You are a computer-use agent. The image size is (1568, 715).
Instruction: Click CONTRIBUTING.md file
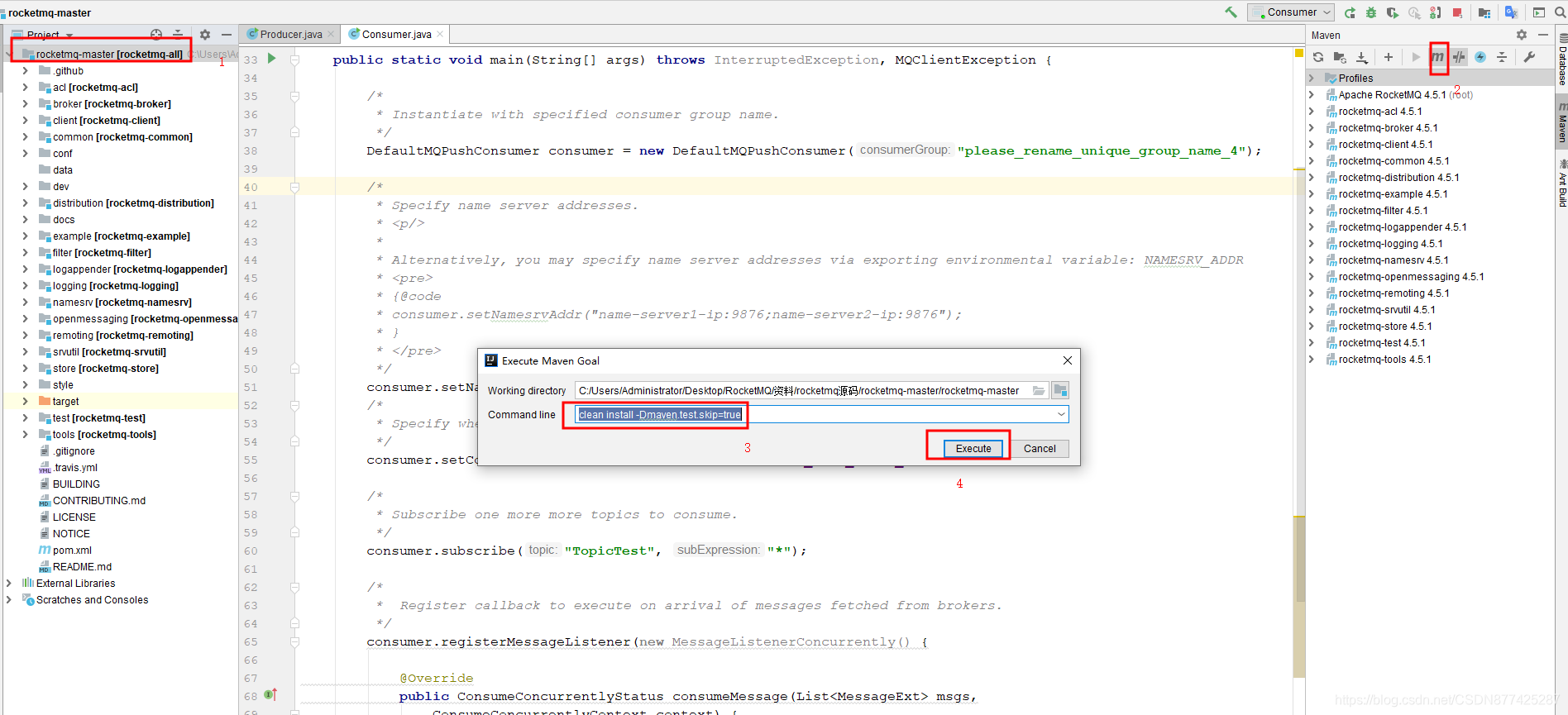click(92, 500)
